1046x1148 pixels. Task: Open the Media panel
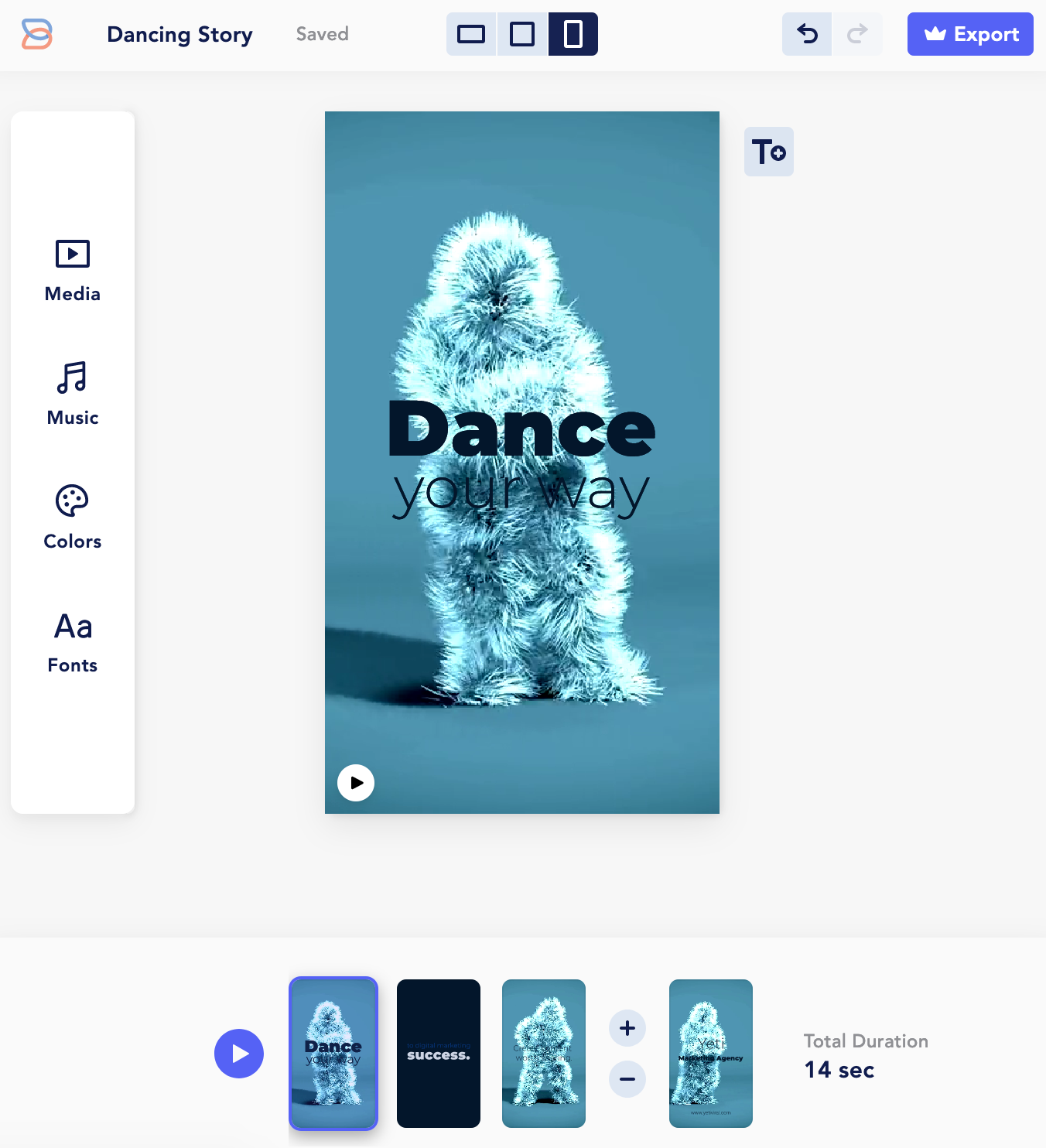tap(73, 271)
